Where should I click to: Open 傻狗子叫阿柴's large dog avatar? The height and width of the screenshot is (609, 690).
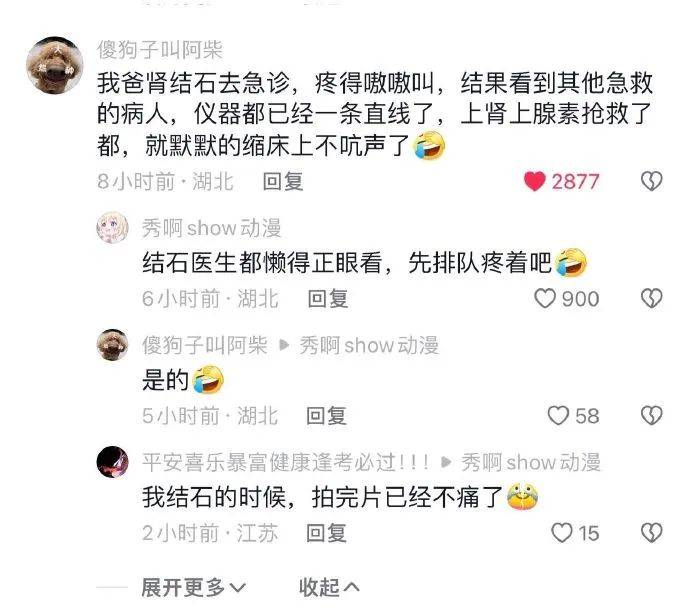coord(55,65)
